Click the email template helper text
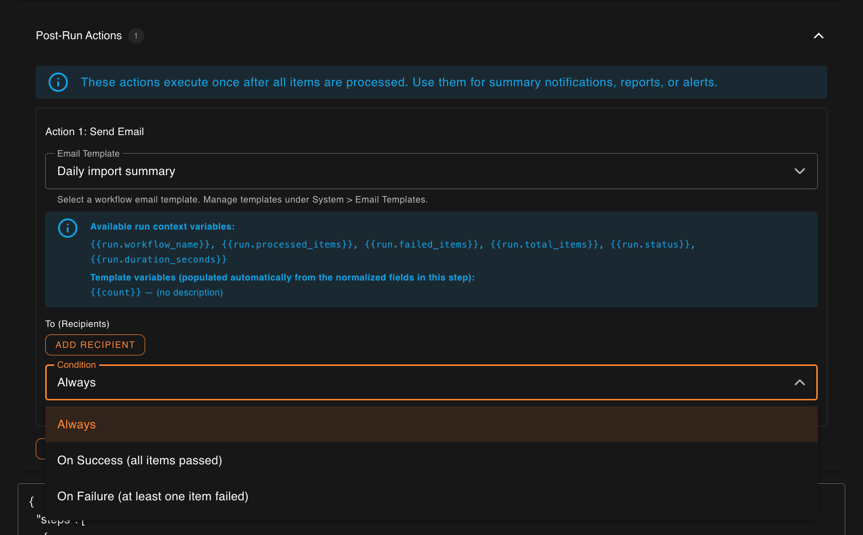The image size is (863, 535). pyautogui.click(x=242, y=200)
